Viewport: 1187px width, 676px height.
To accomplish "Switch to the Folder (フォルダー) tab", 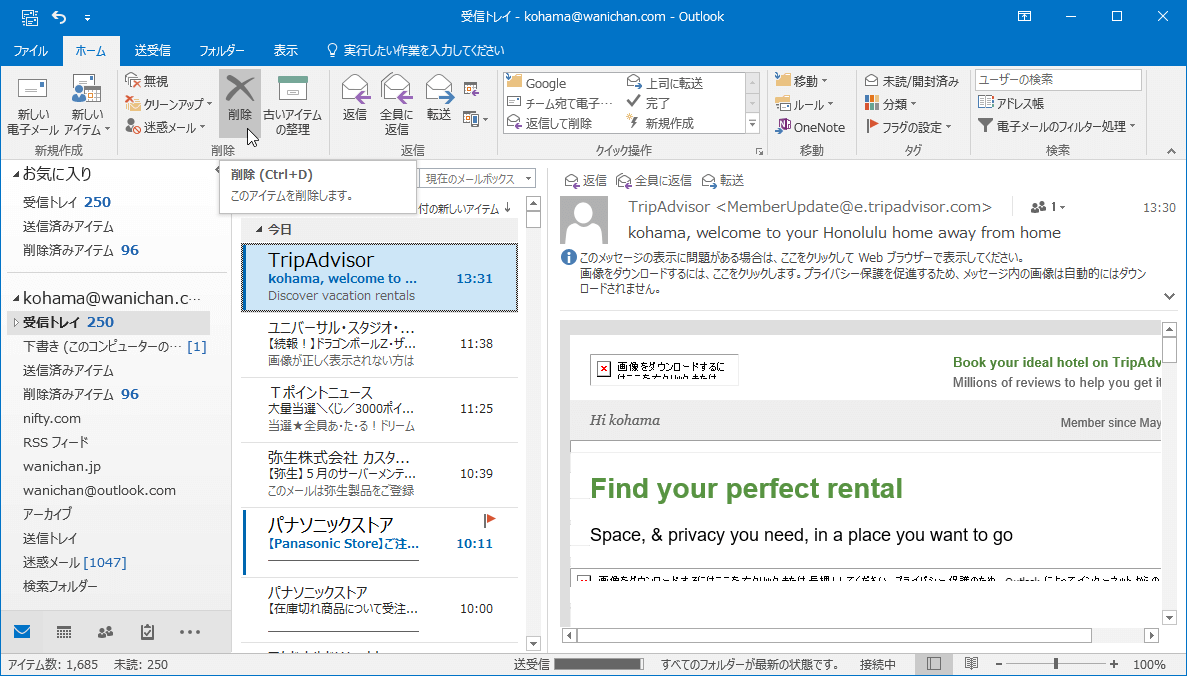I will click(x=222, y=51).
